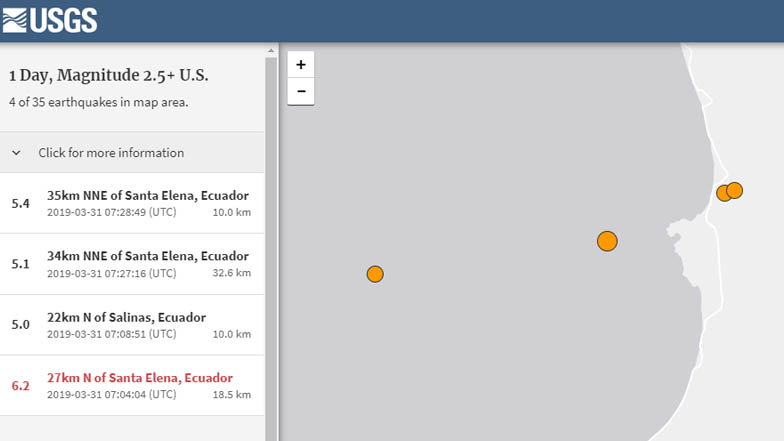Open the 1 Day, Magnitude 2.5+ U.S. heading

[108, 76]
